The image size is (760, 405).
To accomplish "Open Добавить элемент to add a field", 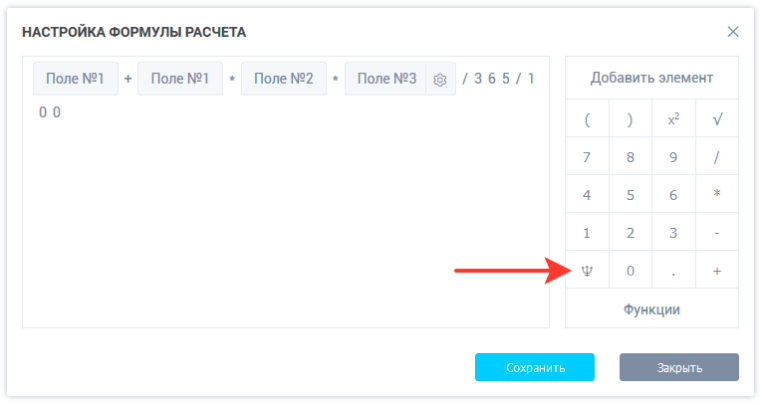I will point(652,78).
